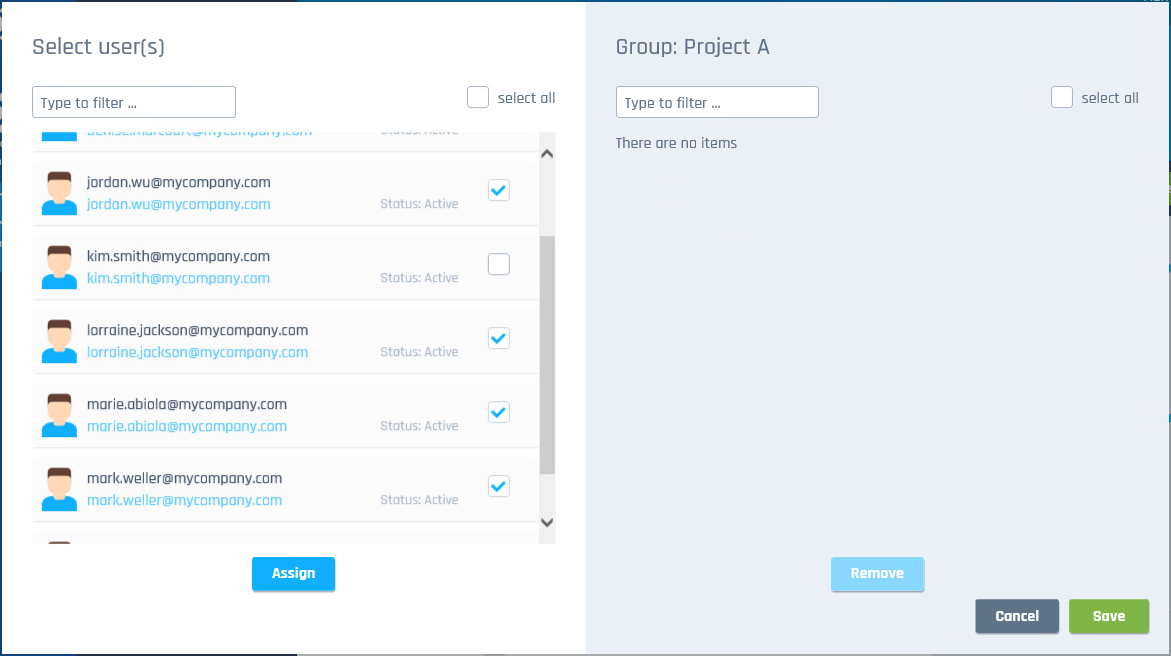This screenshot has width=1171, height=656.
Task: Click kim.smith user avatar icon
Action: point(60,267)
